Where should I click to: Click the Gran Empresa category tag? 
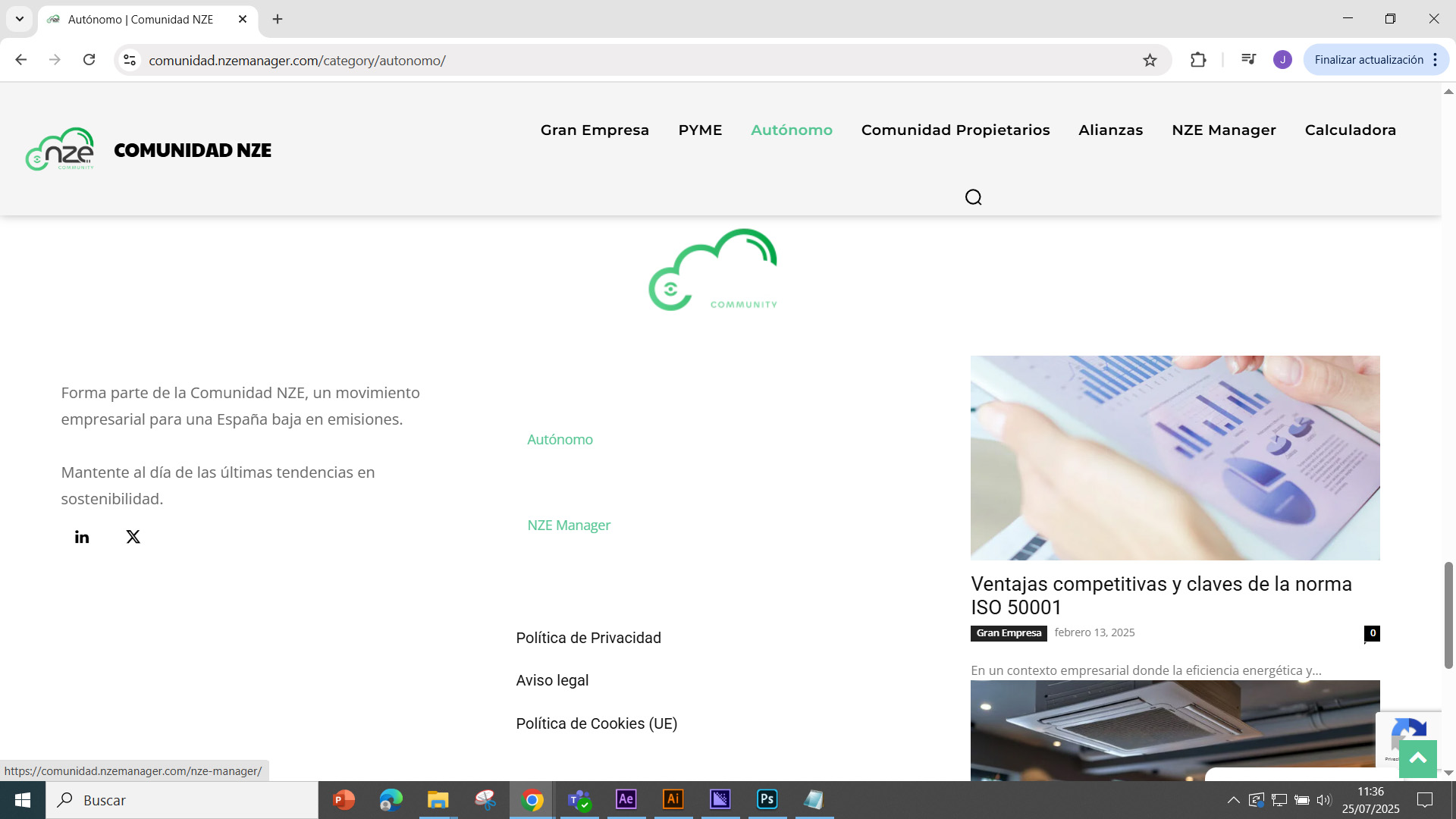1009,633
